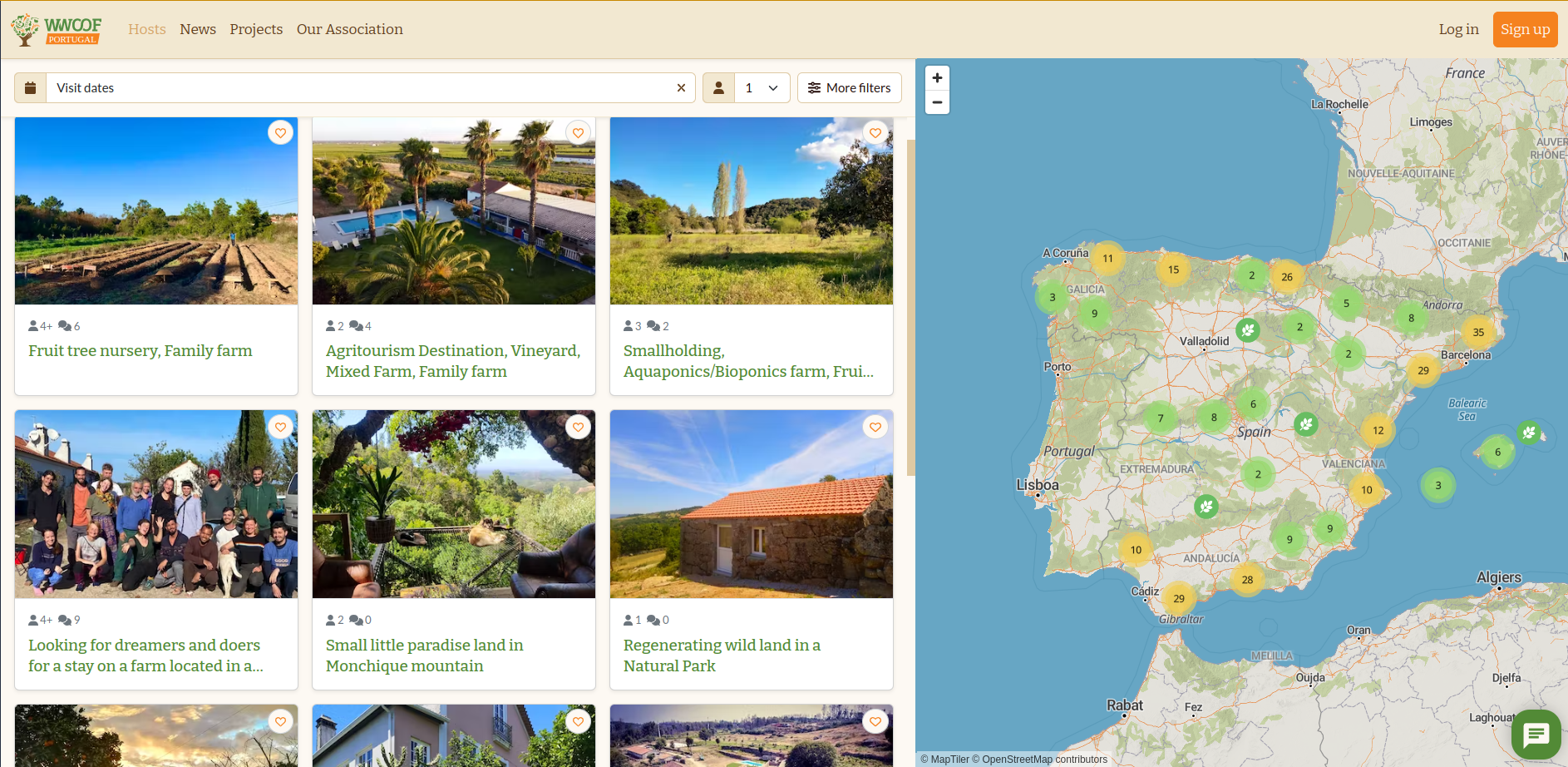This screenshot has height=767, width=1568.
Task: Open the More filters panel
Action: pyautogui.click(x=849, y=87)
